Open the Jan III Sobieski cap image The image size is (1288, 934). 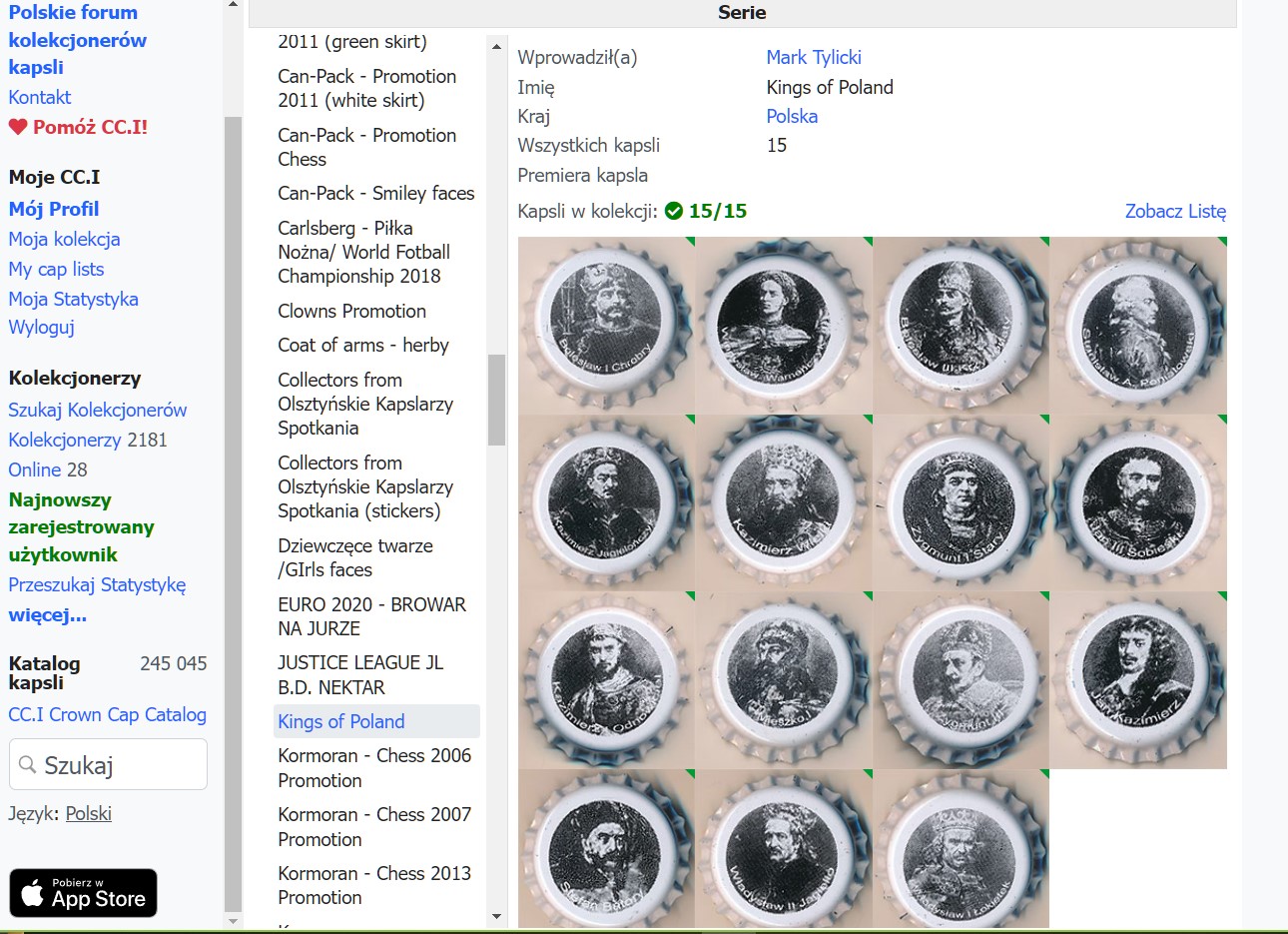click(x=1138, y=502)
